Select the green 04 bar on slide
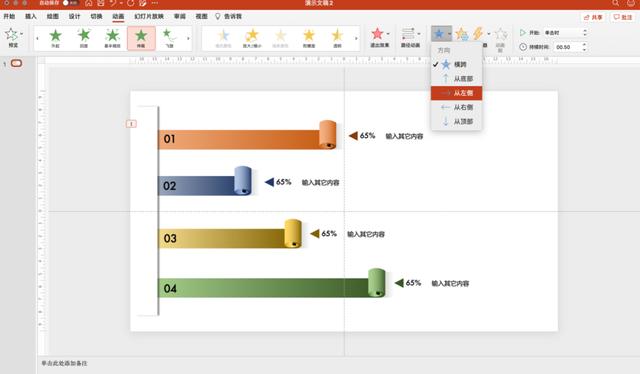The height and width of the screenshot is (374, 640). (x=263, y=288)
